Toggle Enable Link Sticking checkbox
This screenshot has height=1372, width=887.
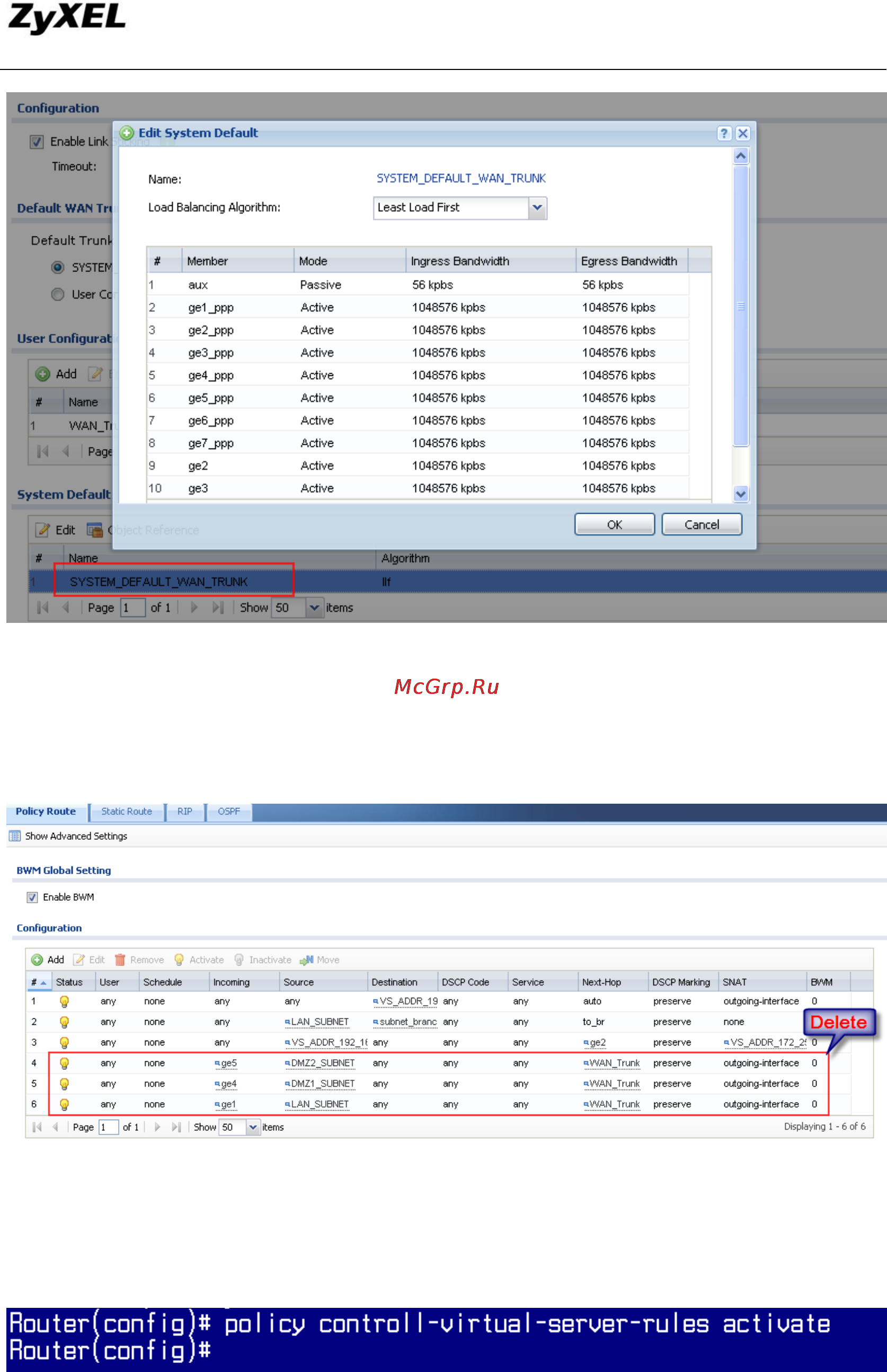(x=36, y=142)
